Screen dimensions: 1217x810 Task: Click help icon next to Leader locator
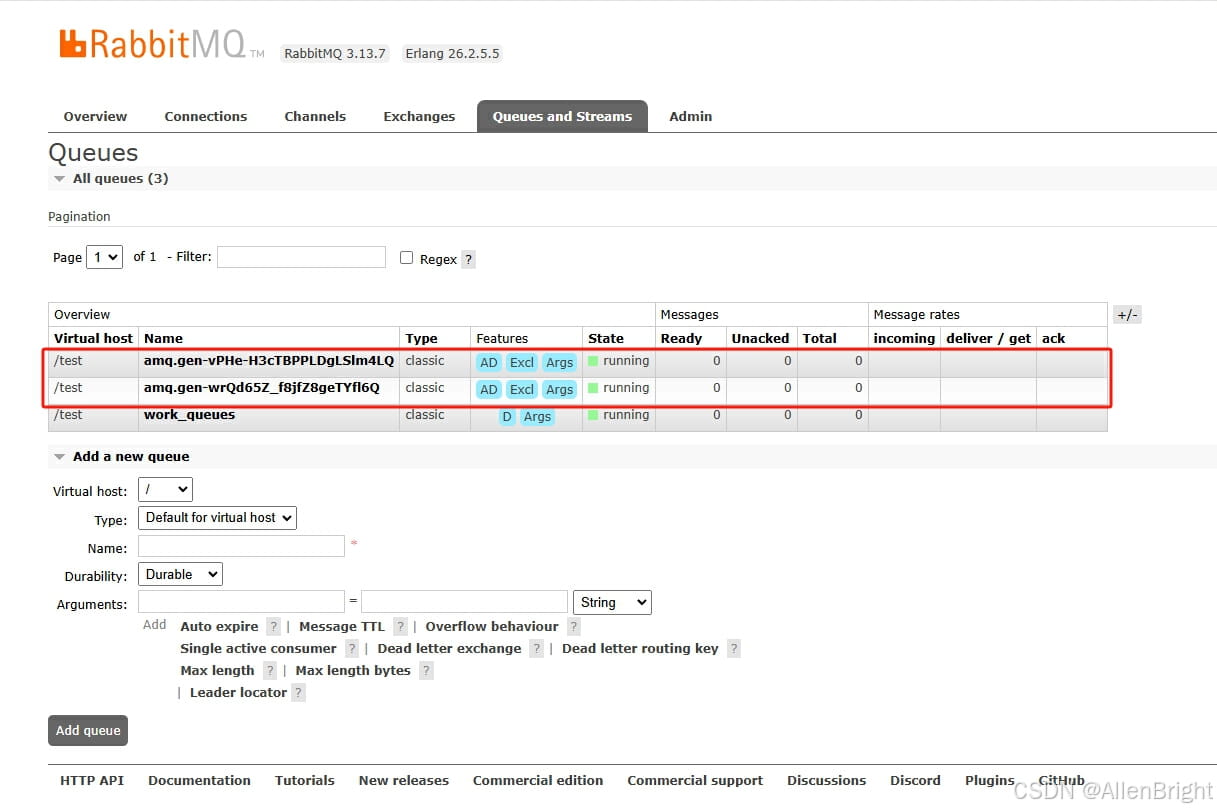pos(298,693)
